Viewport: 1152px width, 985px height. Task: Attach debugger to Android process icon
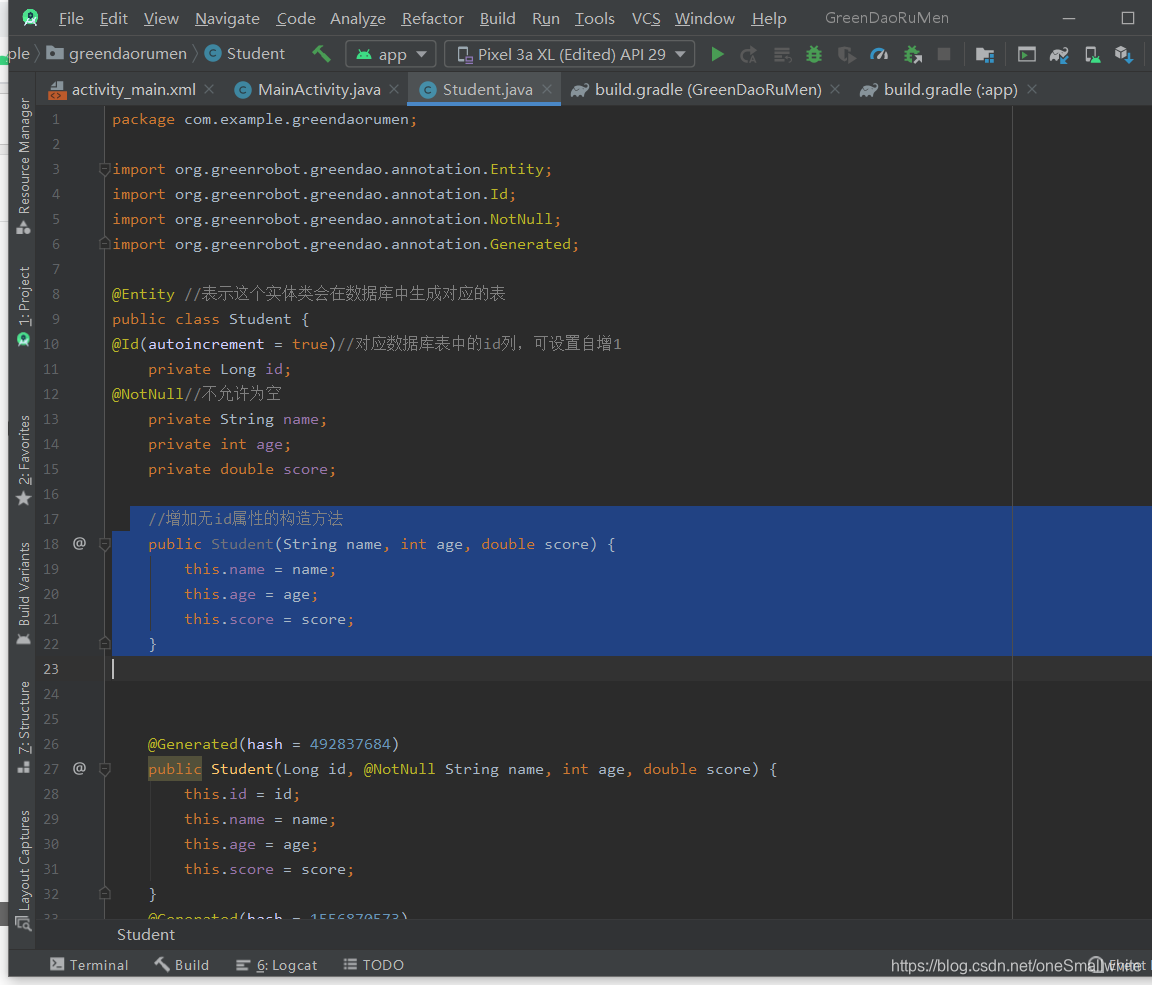tap(912, 54)
